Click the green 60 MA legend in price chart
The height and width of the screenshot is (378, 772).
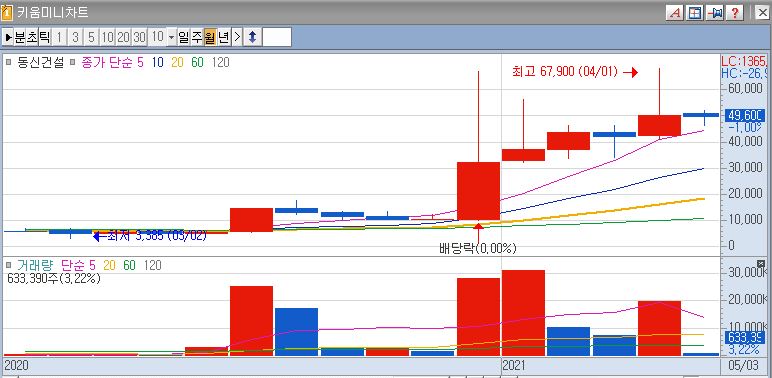click(x=197, y=63)
